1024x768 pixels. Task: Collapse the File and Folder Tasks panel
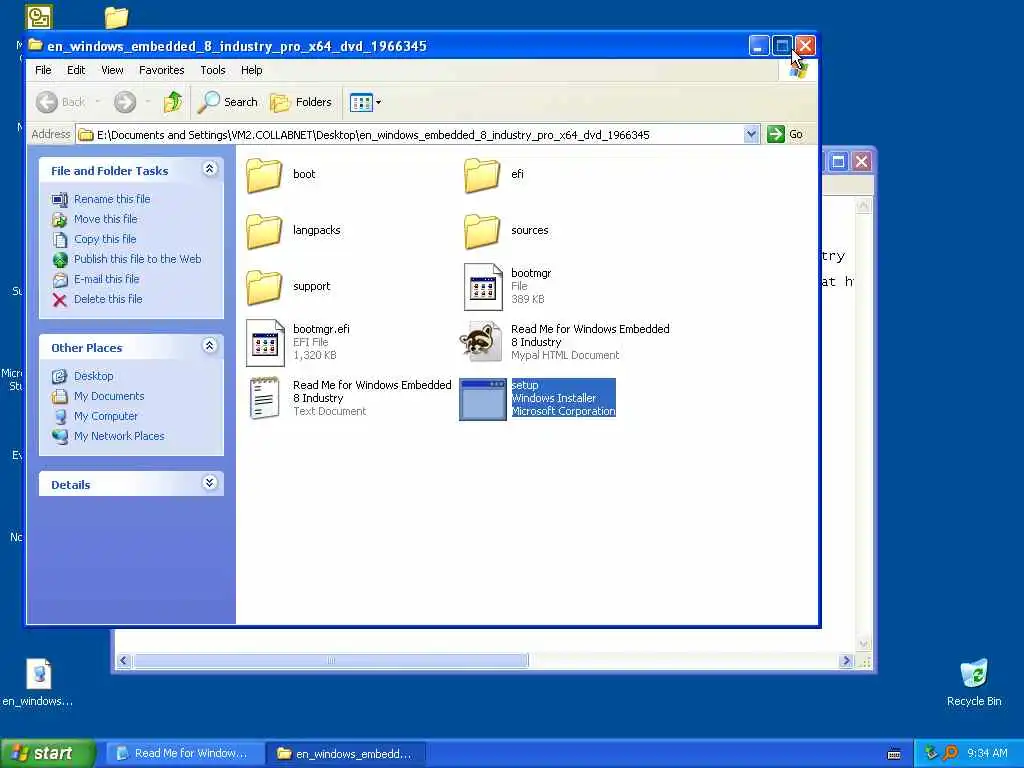[210, 169]
